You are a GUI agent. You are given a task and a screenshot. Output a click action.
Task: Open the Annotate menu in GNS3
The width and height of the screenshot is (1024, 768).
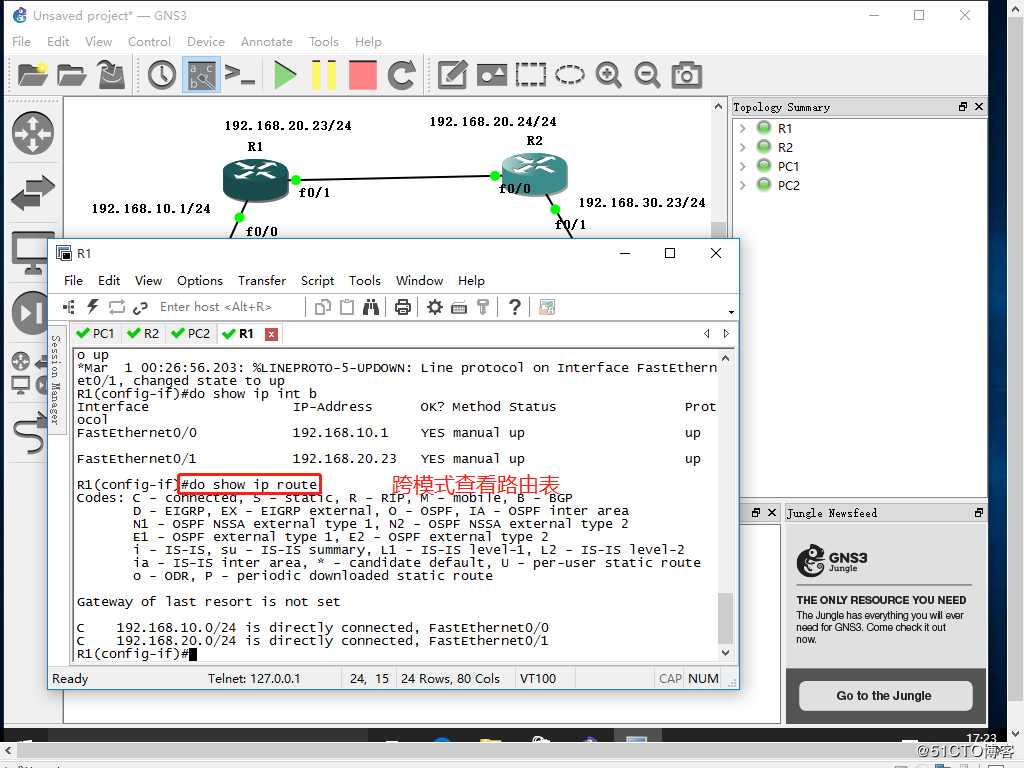pos(266,42)
